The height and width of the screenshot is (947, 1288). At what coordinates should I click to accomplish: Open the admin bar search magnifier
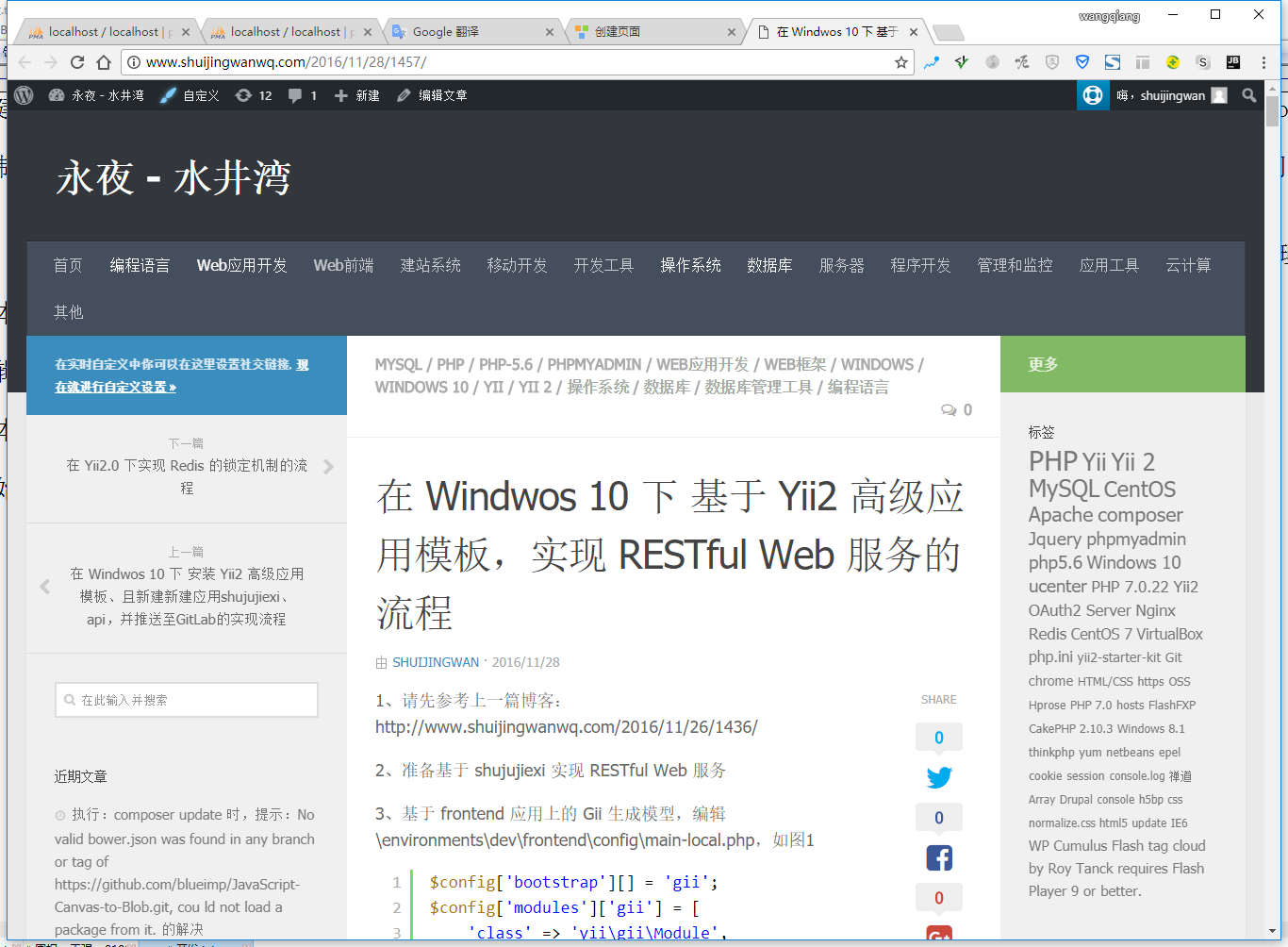pyautogui.click(x=1249, y=95)
